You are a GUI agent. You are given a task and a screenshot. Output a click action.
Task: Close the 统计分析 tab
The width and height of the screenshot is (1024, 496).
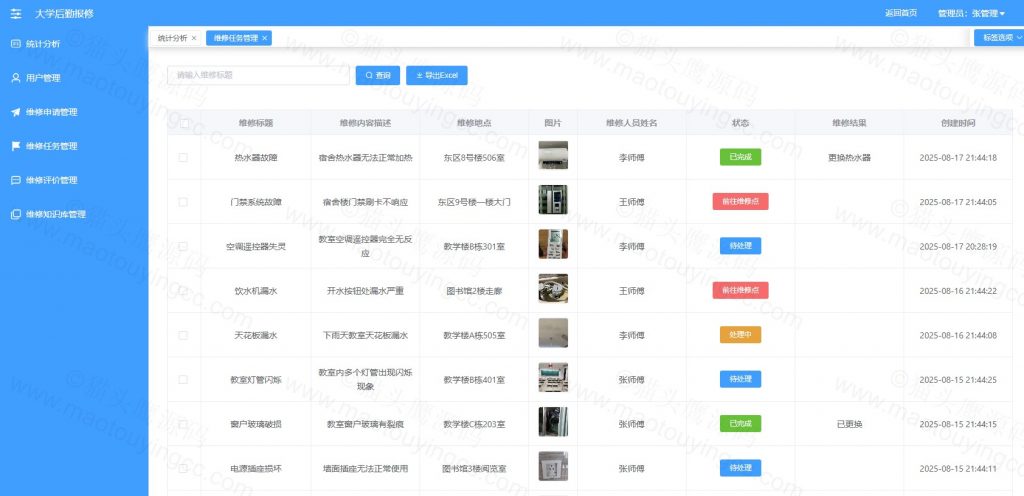click(194, 39)
